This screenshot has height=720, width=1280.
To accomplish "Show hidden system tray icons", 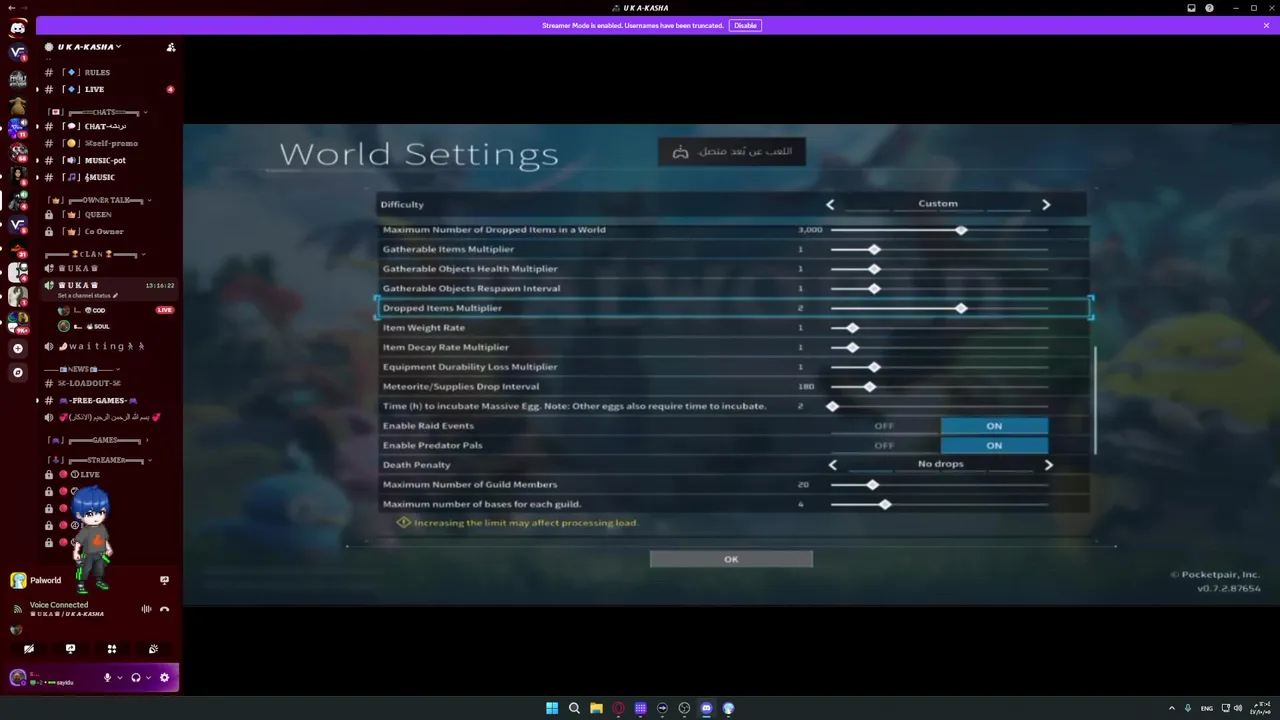I will click(x=1172, y=708).
